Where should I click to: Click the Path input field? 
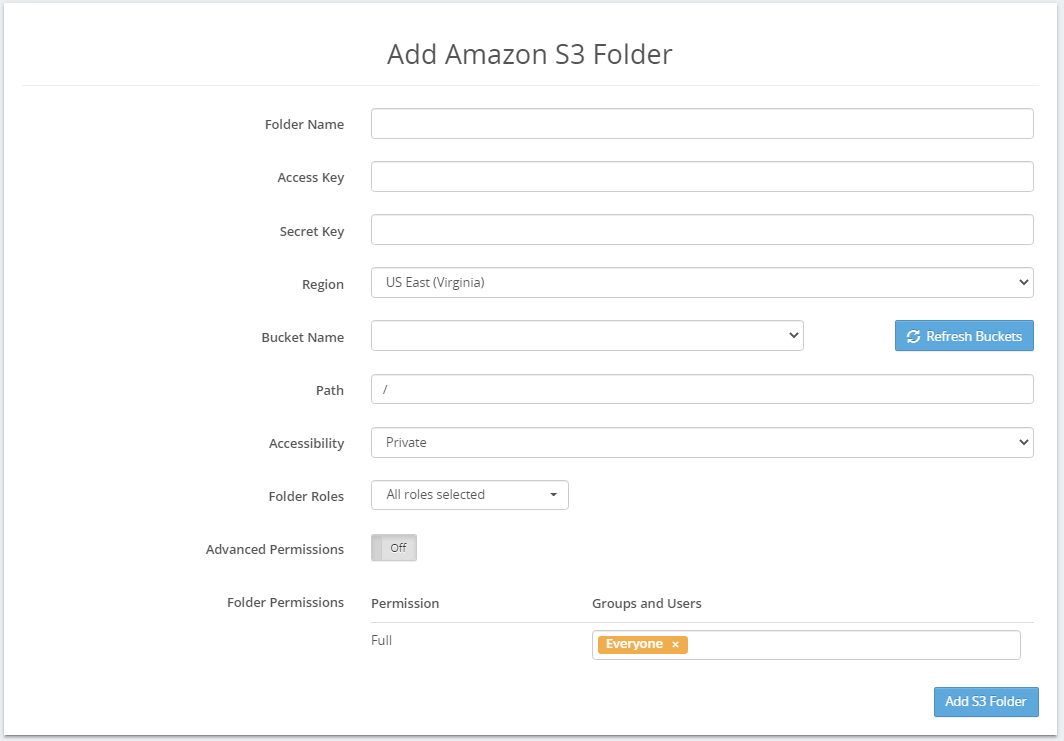coord(702,389)
